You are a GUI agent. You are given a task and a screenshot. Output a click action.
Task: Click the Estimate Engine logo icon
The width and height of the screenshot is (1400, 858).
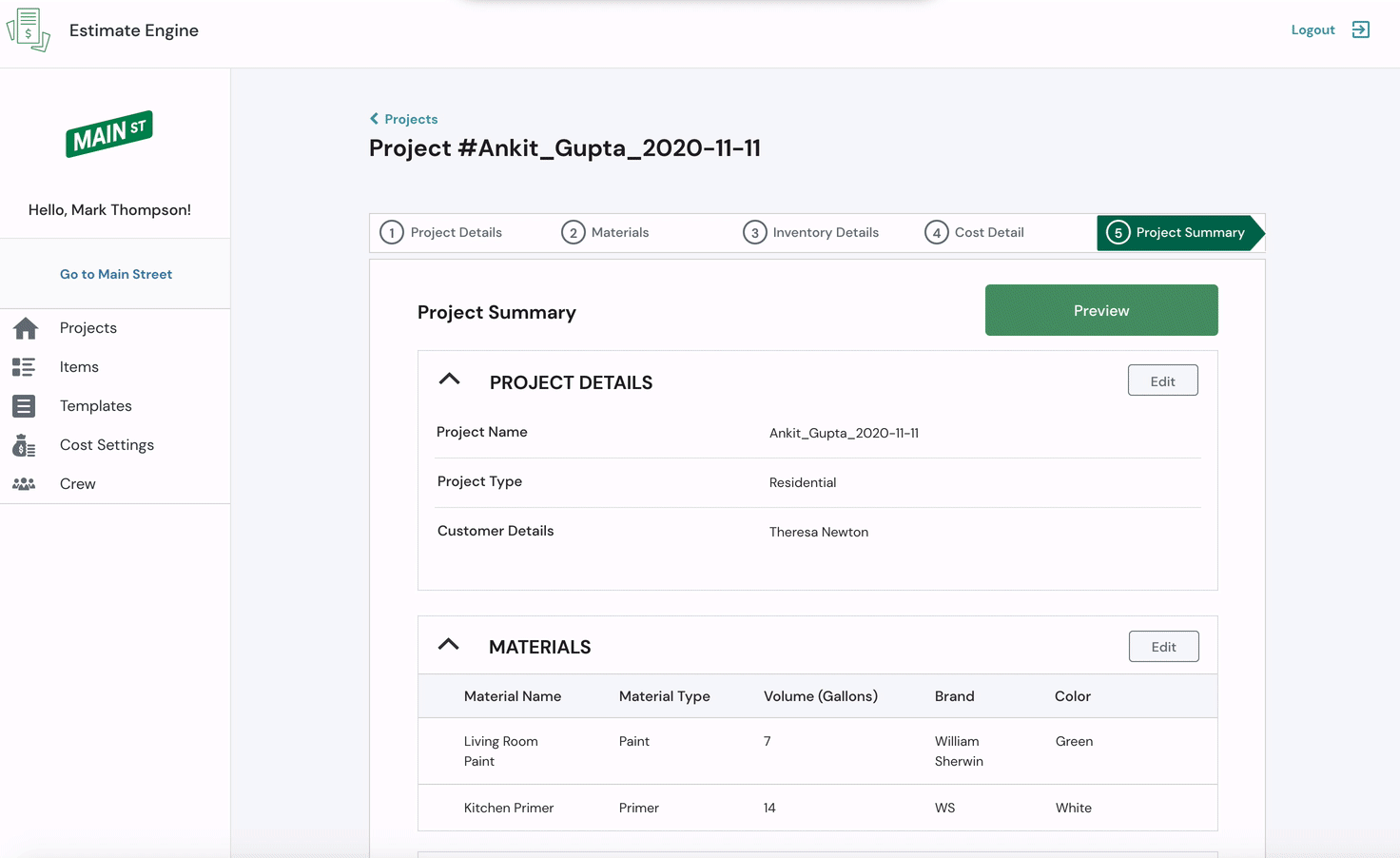tap(29, 29)
